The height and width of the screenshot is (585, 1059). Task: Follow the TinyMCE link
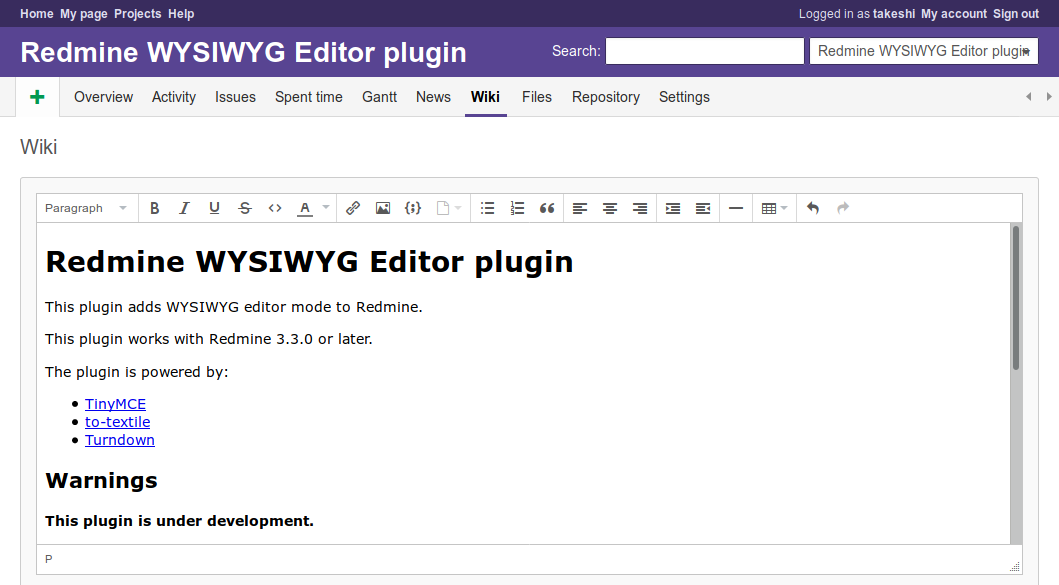point(115,404)
